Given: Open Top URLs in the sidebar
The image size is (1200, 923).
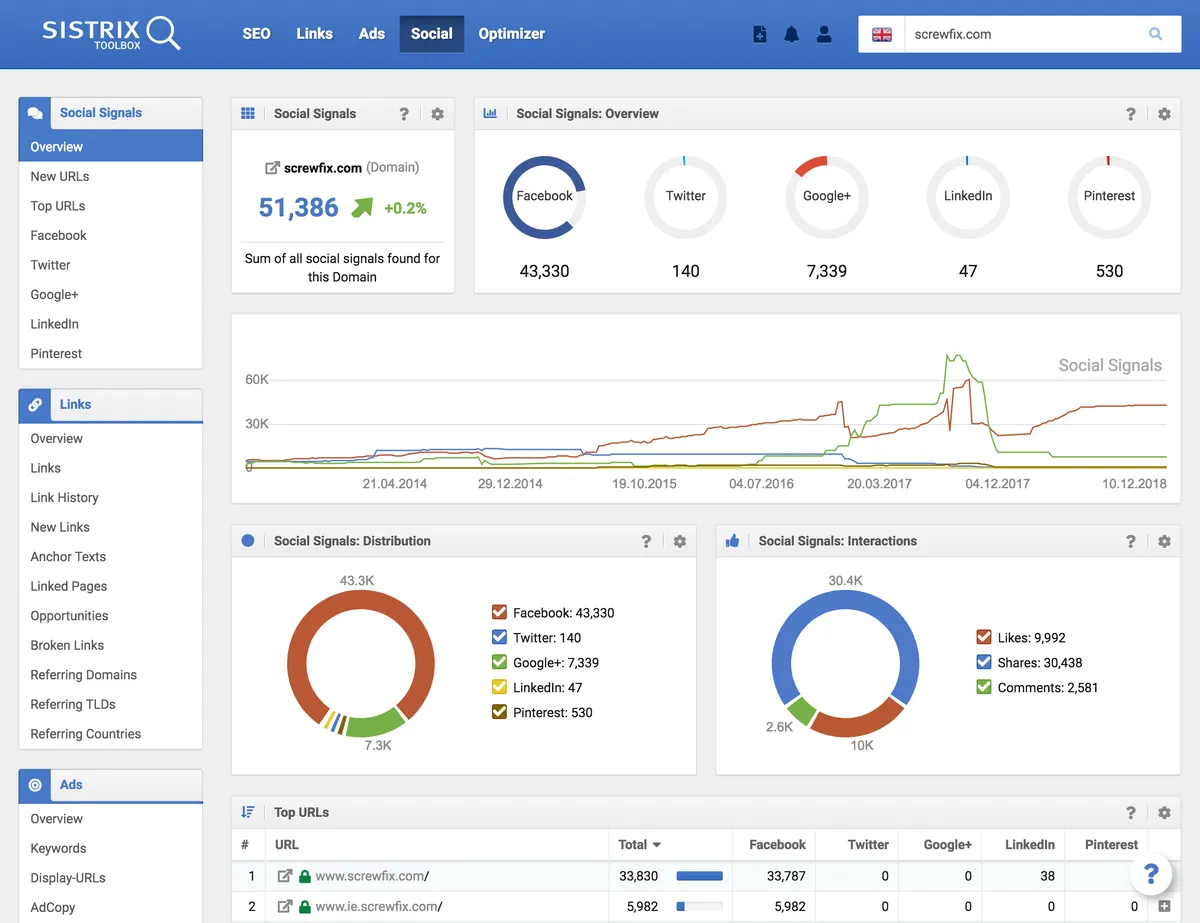Looking at the screenshot, I should pos(58,206).
